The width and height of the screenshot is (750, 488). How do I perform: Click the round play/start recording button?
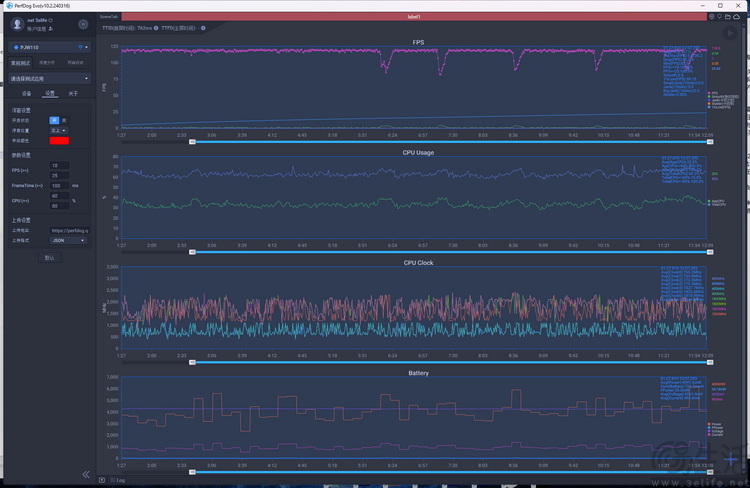(730, 33)
